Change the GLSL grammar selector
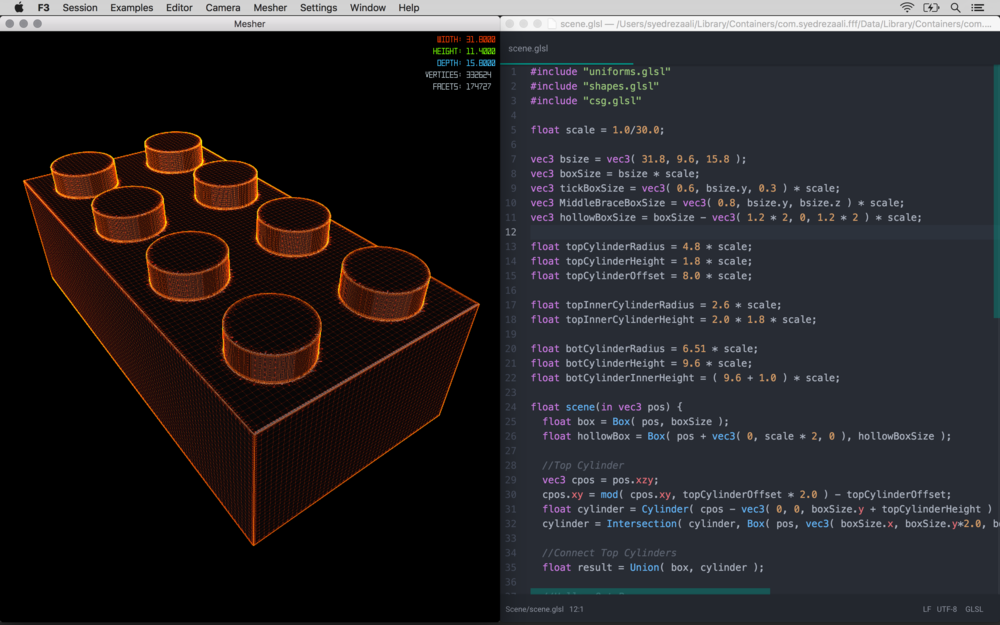Image resolution: width=1000 pixels, height=625 pixels. pos(975,609)
